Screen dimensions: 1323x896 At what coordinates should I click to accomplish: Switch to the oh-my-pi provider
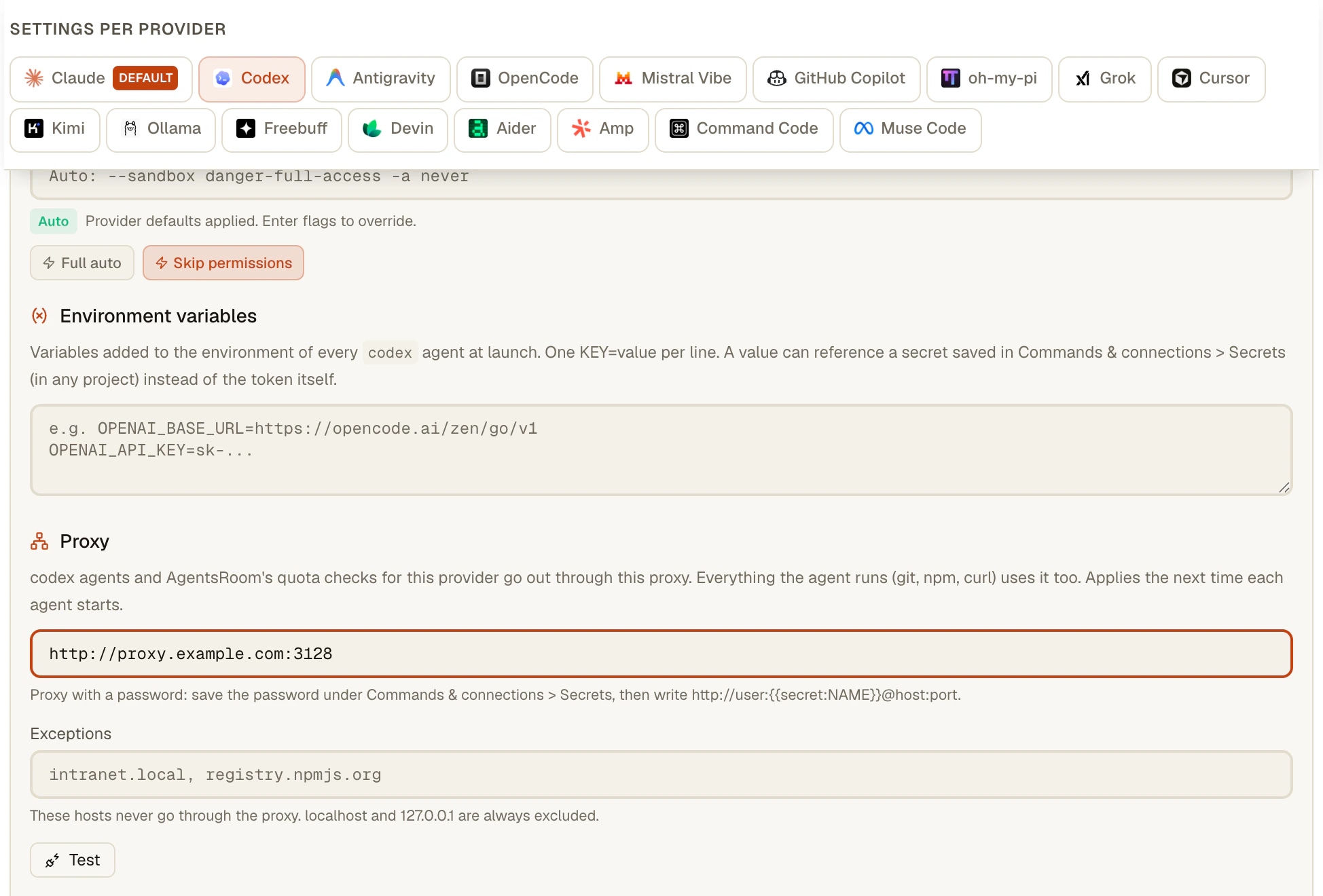[989, 79]
